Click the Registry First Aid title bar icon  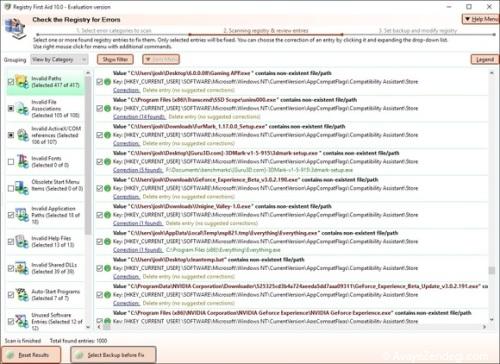click(x=8, y=7)
